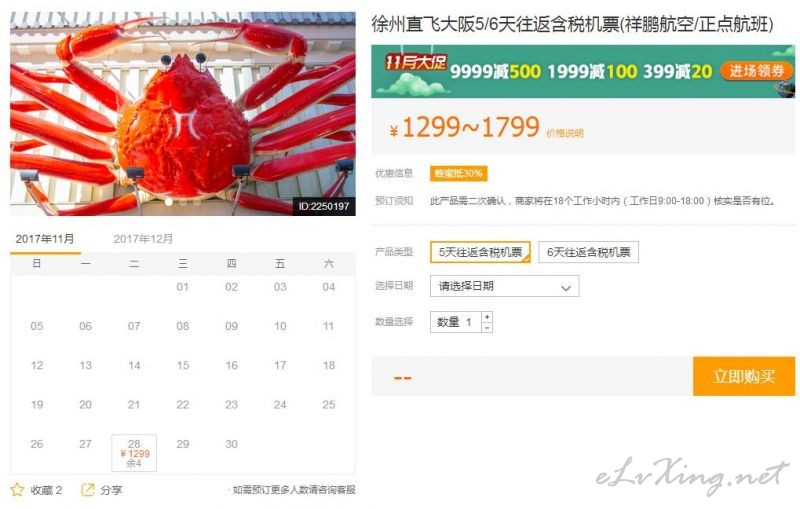Click the 蜂蜜抵30% discount tag

click(458, 173)
